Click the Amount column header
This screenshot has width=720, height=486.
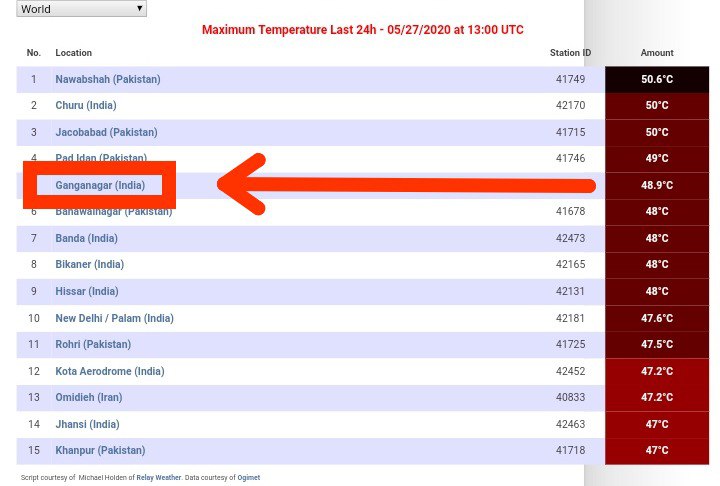coord(657,53)
